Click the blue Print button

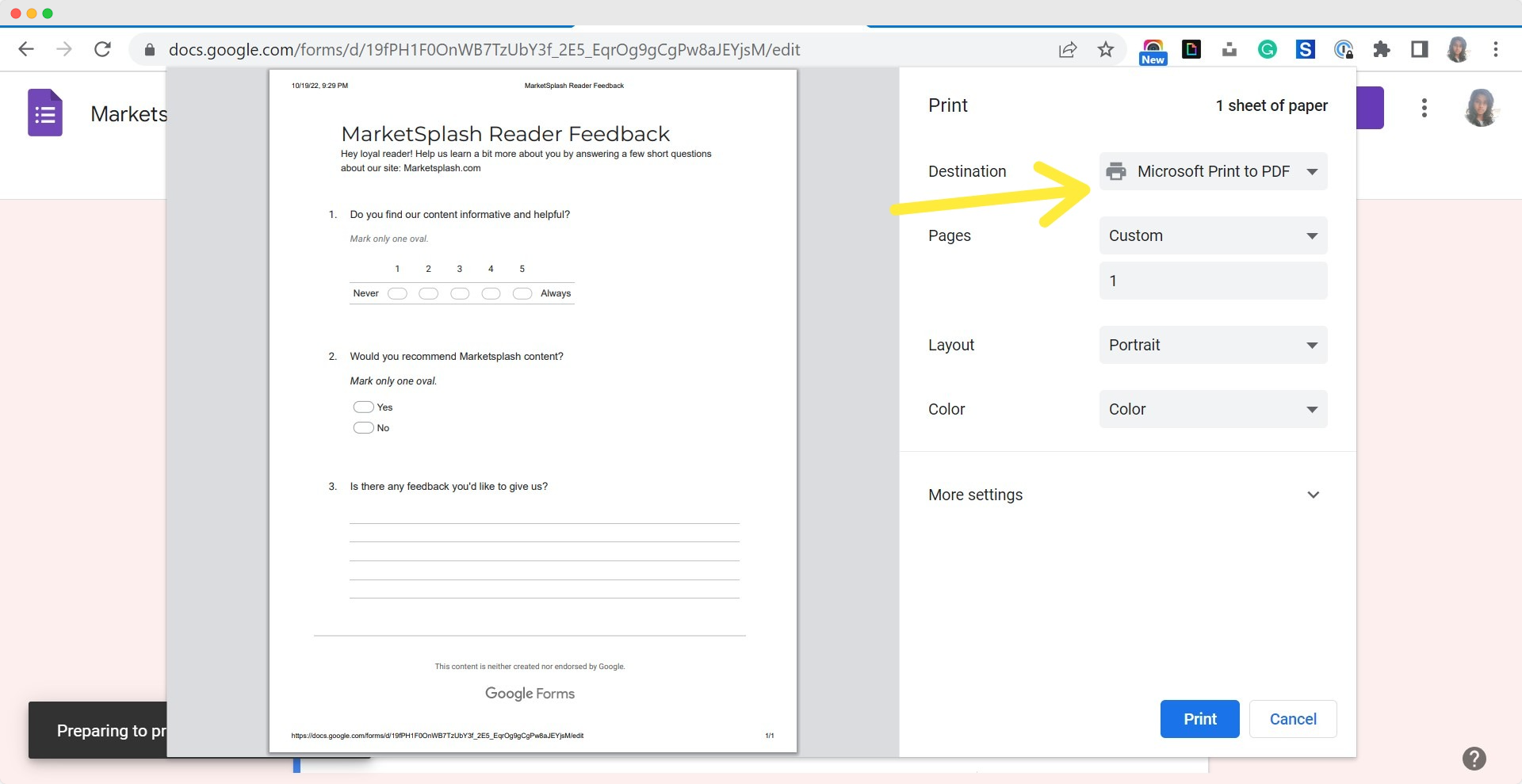[1199, 719]
